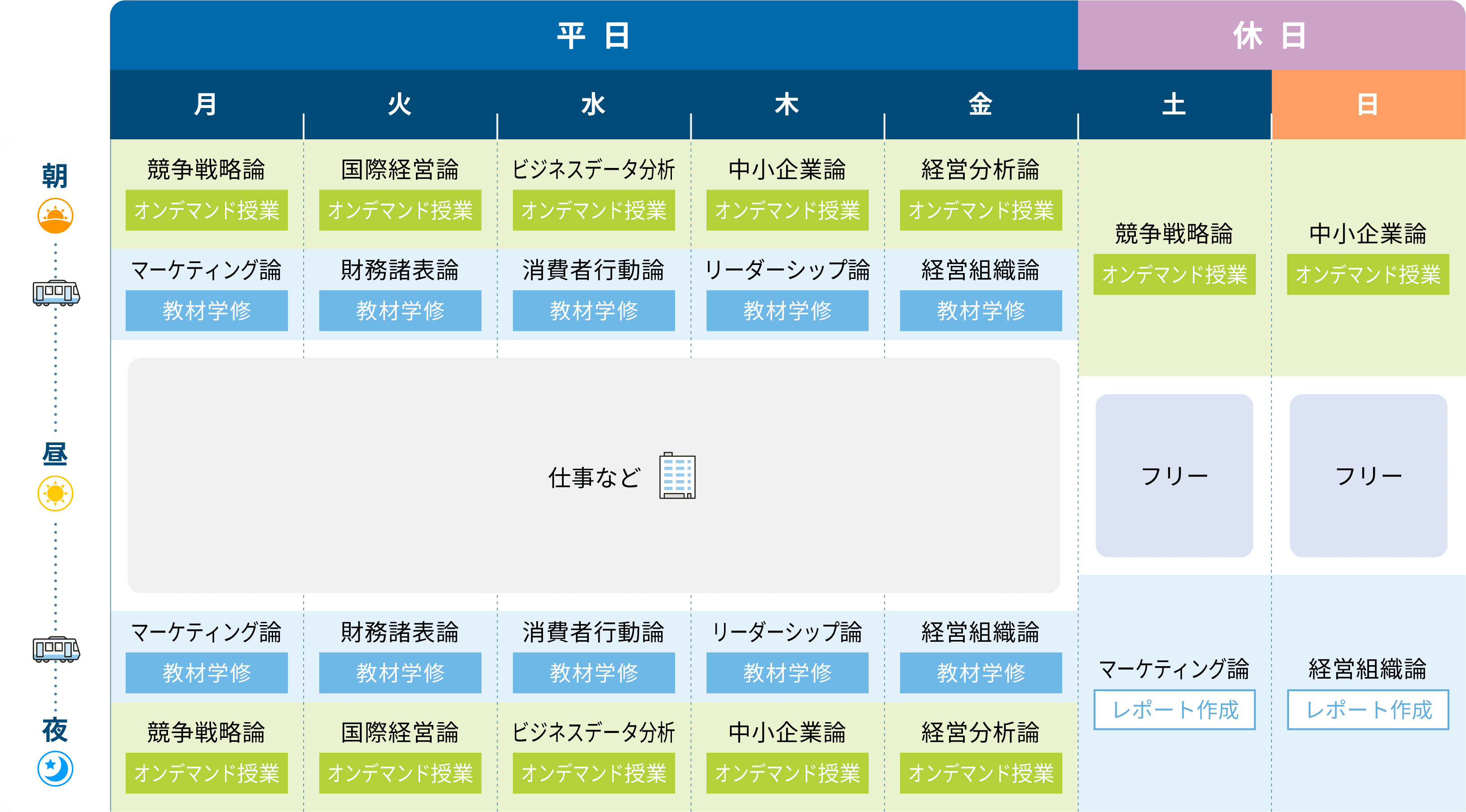Click Tuesday night's 国際経営論 title
The height and width of the screenshot is (812, 1466).
coord(400,733)
